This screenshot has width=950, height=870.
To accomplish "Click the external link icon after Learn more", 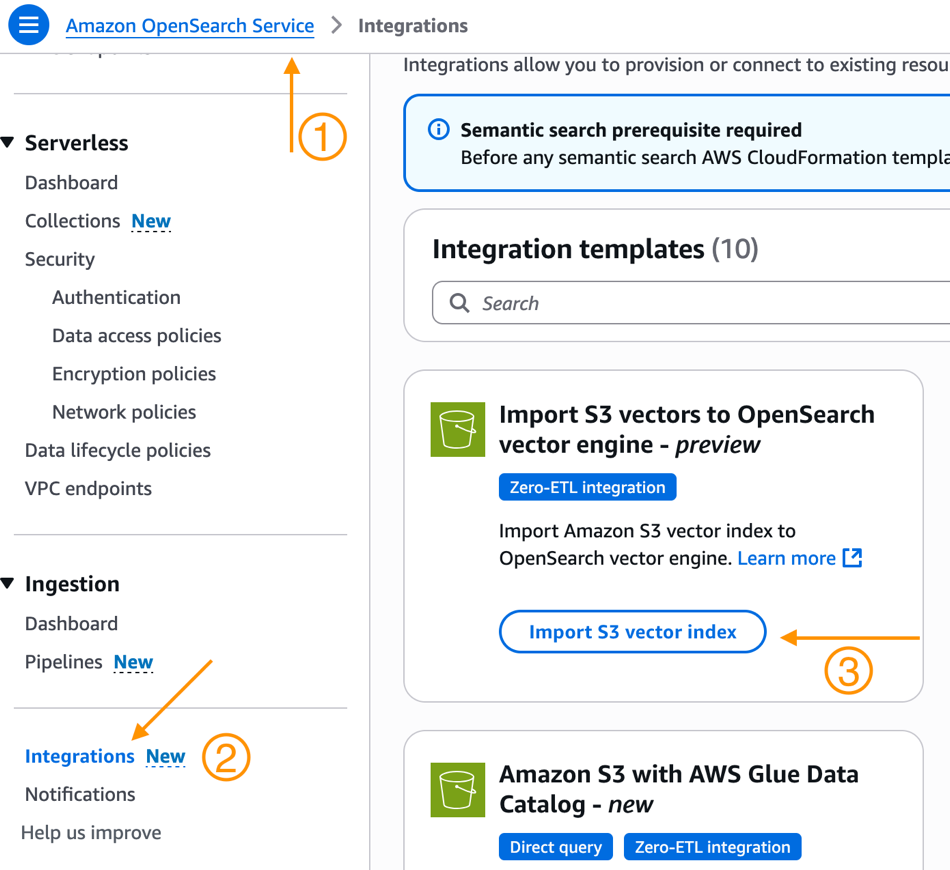I will tap(852, 557).
